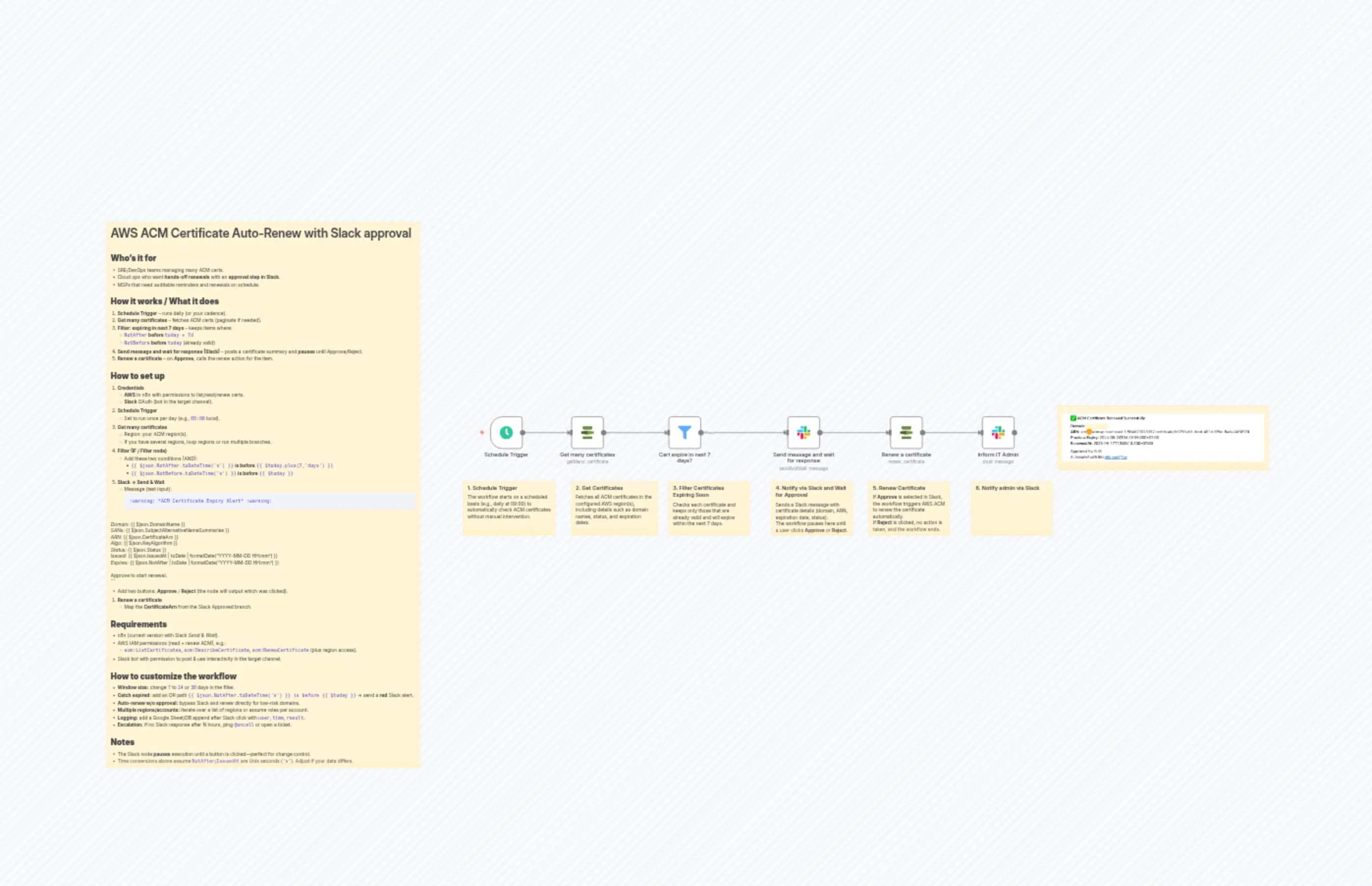
Task: Select the '3. Filter Certificates Expiring Soon' sticky note
Action: coord(709,508)
